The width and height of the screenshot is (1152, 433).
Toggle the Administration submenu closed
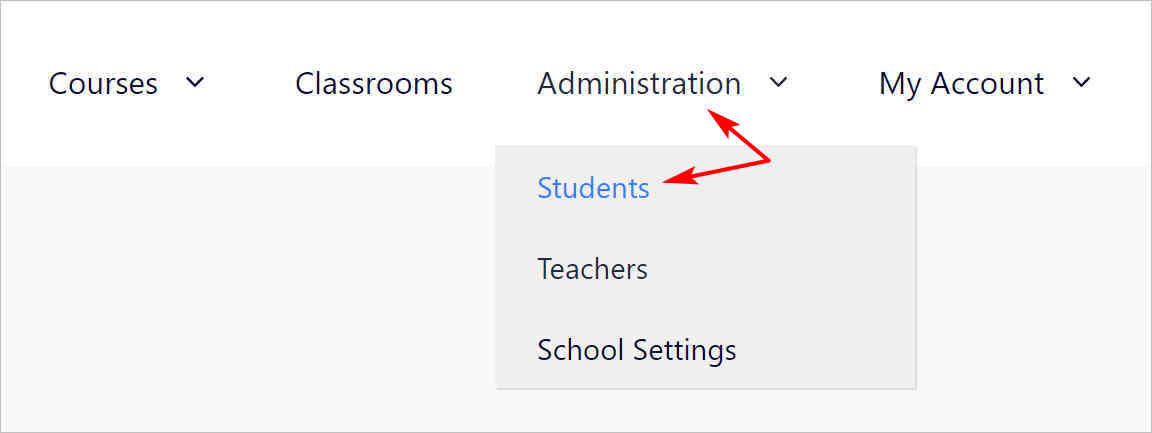779,82
